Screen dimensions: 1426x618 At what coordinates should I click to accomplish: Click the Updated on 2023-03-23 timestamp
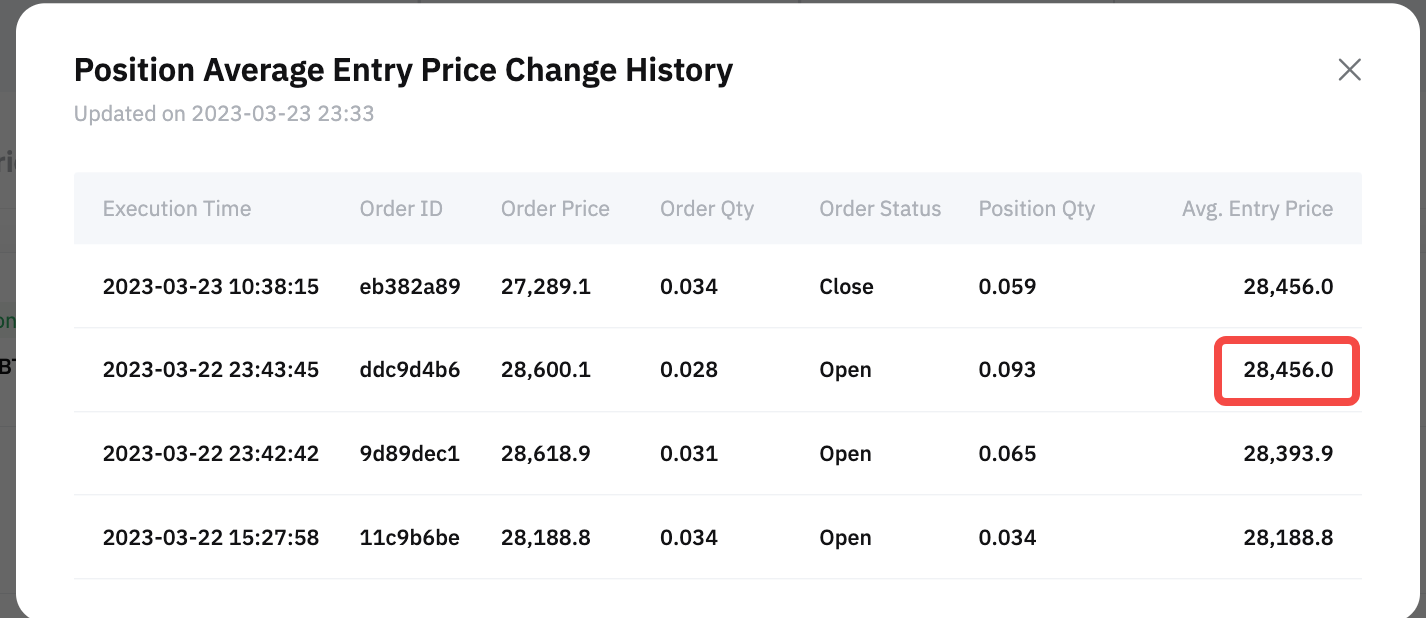224,113
